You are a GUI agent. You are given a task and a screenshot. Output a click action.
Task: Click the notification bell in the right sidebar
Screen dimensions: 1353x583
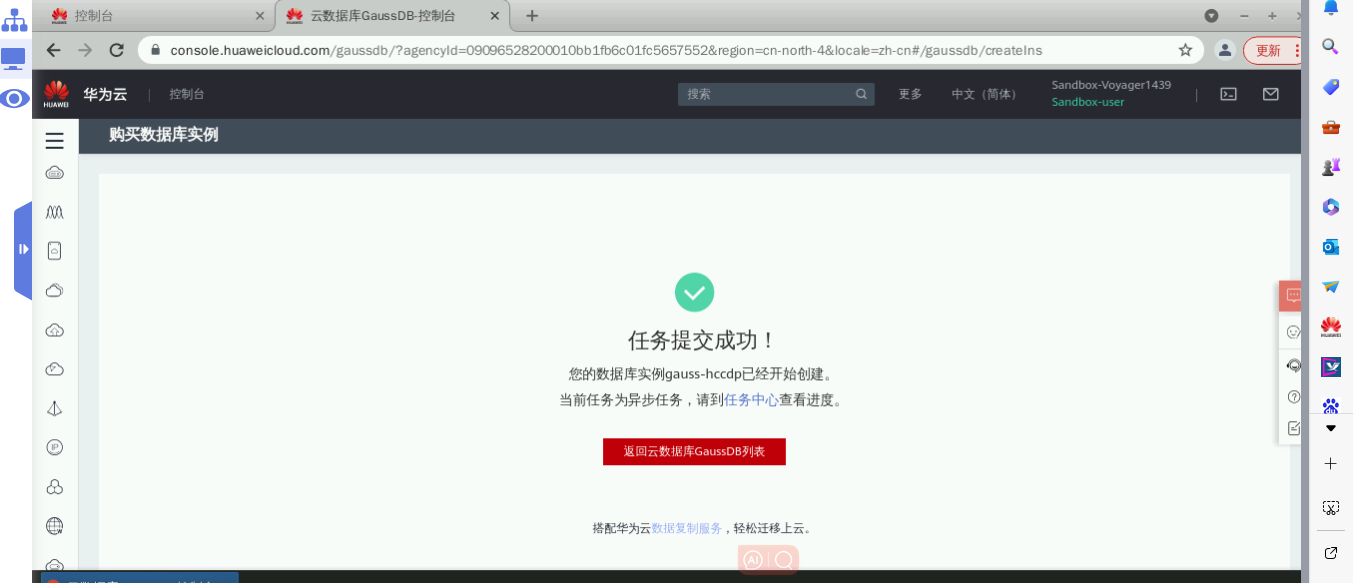(x=1331, y=8)
